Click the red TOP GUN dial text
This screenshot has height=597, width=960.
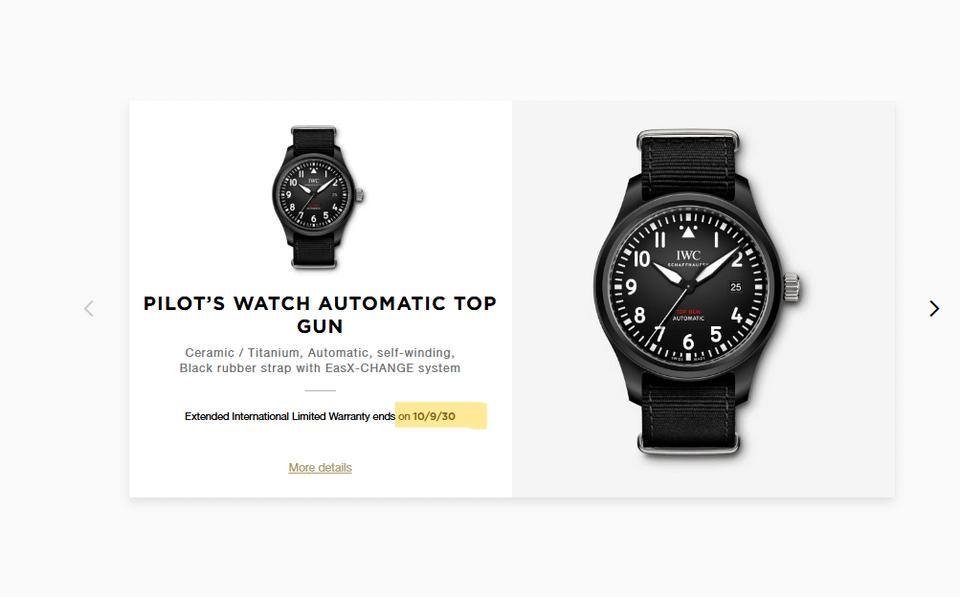tap(688, 312)
